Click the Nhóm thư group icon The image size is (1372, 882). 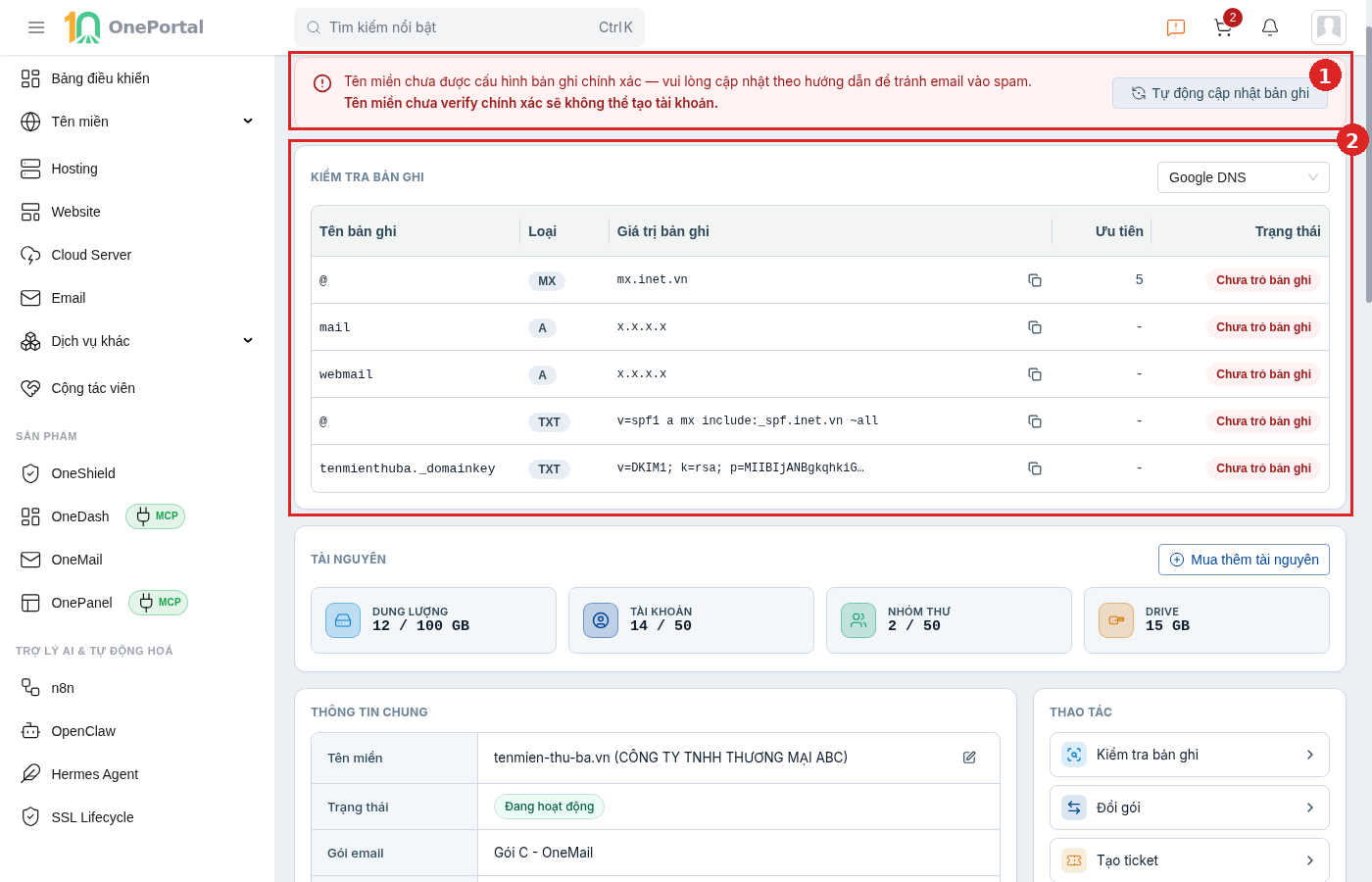tap(858, 620)
